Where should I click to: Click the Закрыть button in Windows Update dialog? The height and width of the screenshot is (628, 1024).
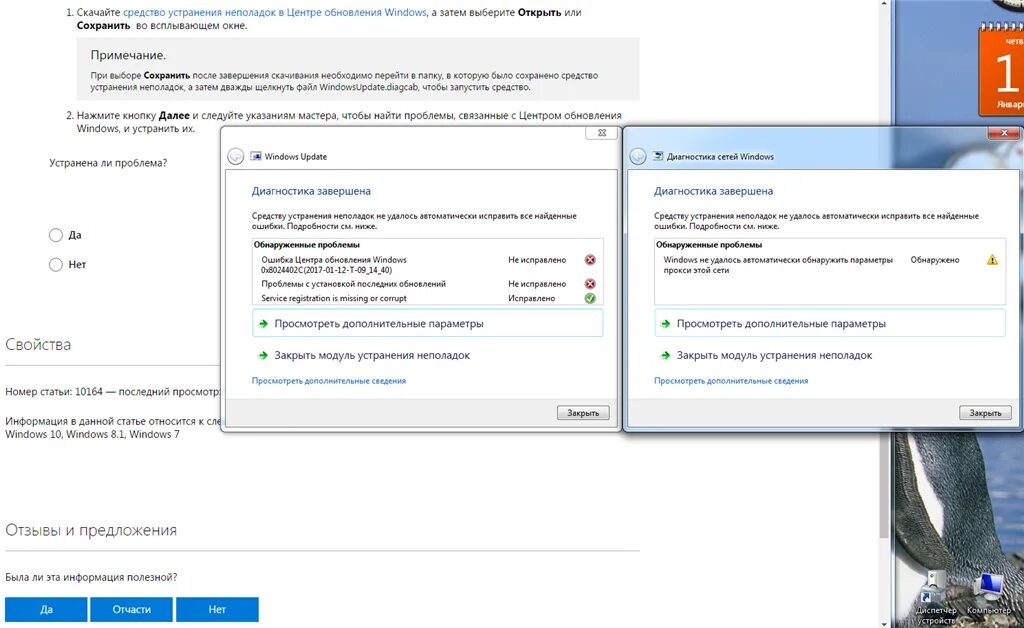(583, 413)
